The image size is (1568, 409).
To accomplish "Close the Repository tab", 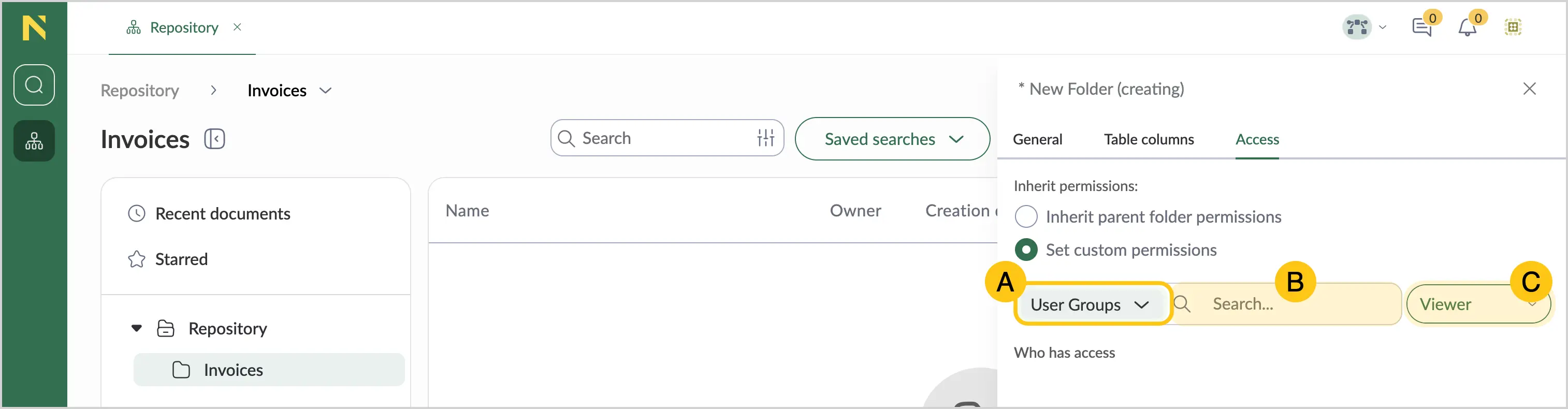I will [x=237, y=27].
